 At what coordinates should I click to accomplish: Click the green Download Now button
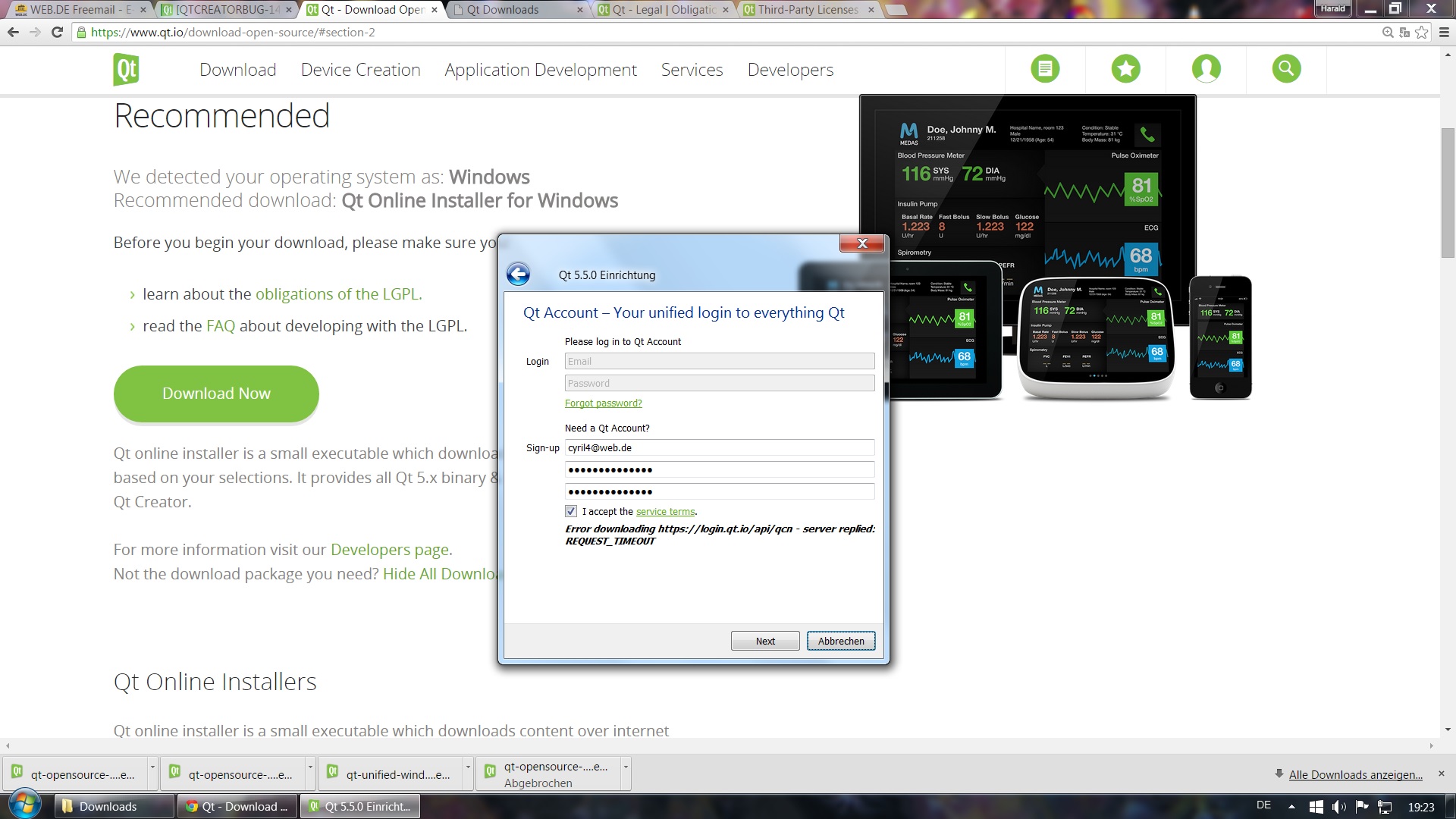click(216, 394)
